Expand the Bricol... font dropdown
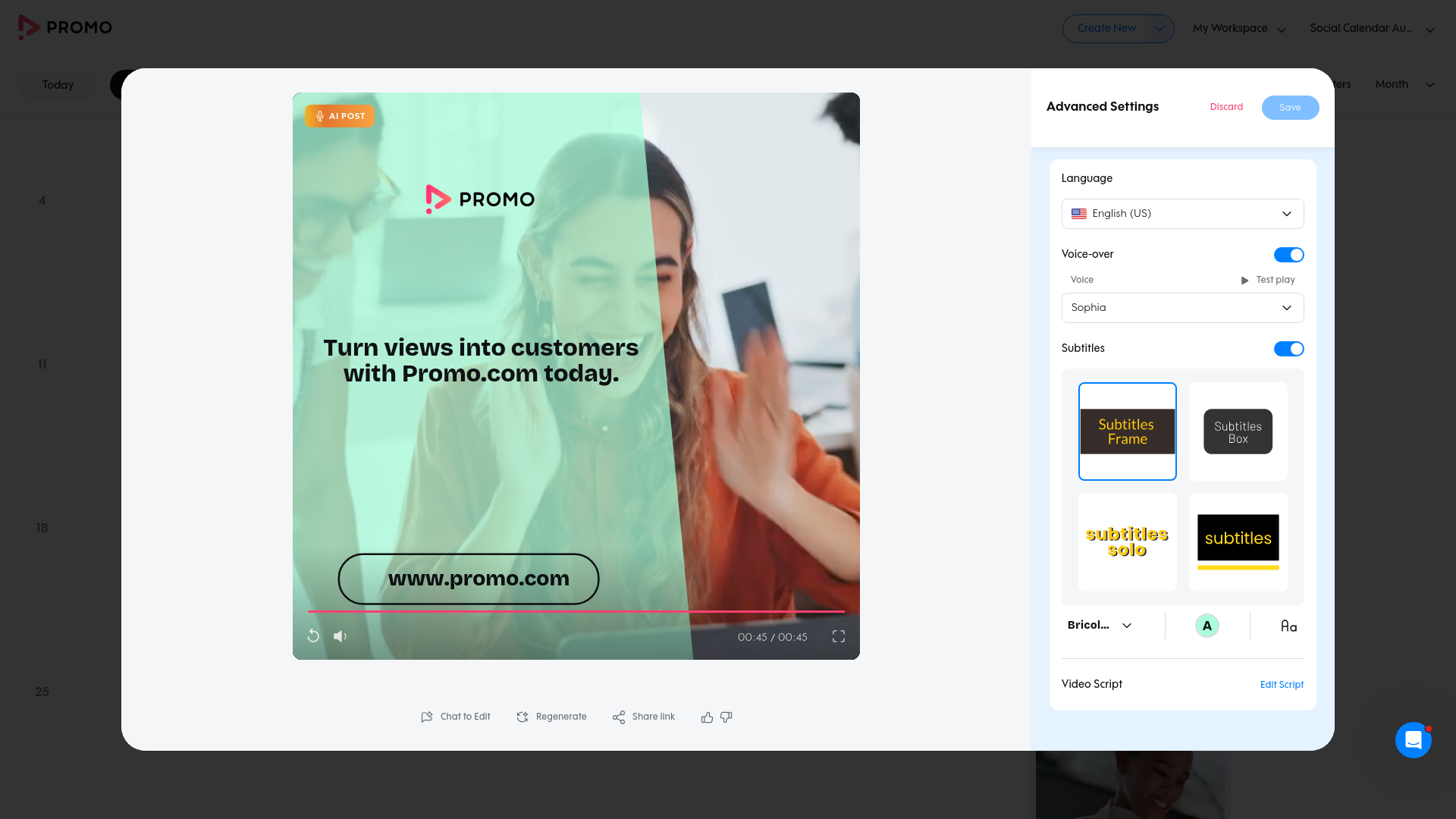Image resolution: width=1456 pixels, height=819 pixels. pyautogui.click(x=1100, y=626)
